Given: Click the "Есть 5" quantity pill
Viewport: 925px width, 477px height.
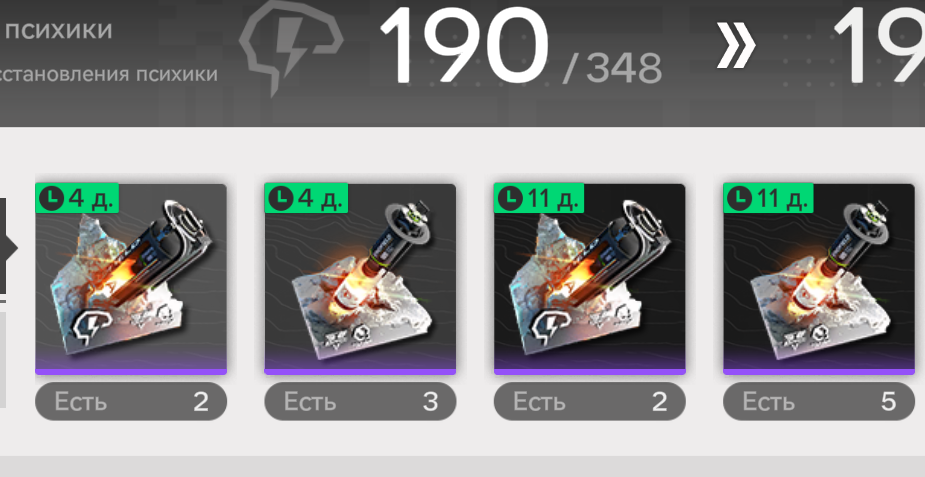Looking at the screenshot, I should pos(819,402).
